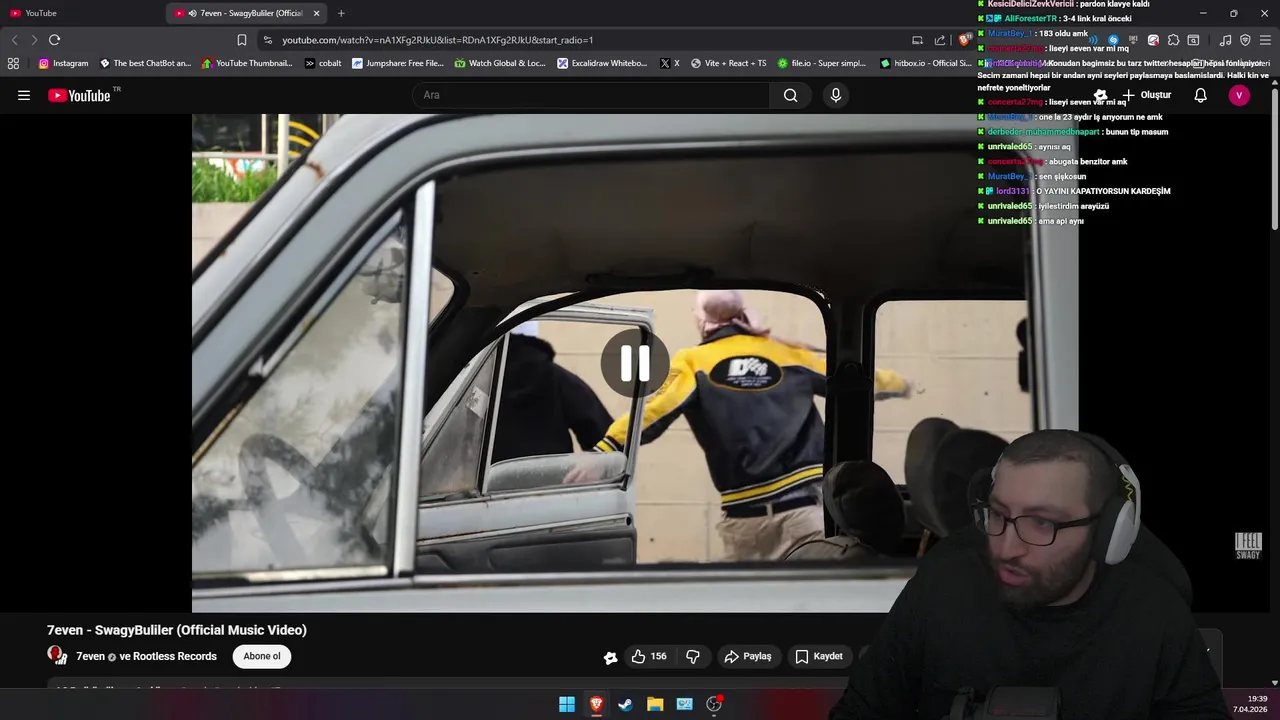Click the browser share page icon
The height and width of the screenshot is (720, 1280).
pyautogui.click(x=940, y=40)
